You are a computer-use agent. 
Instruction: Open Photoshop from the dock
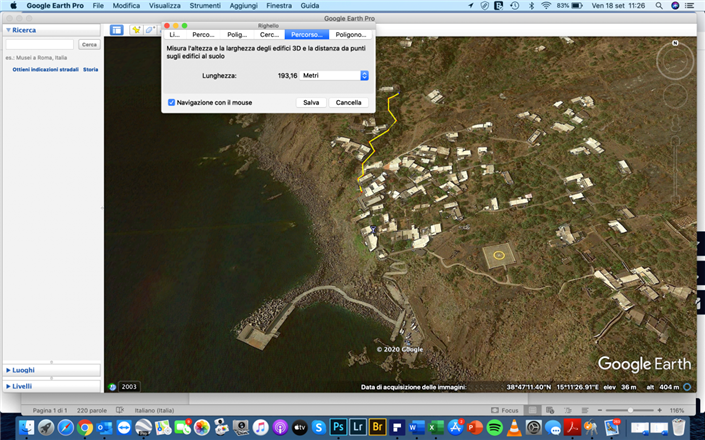(339, 427)
